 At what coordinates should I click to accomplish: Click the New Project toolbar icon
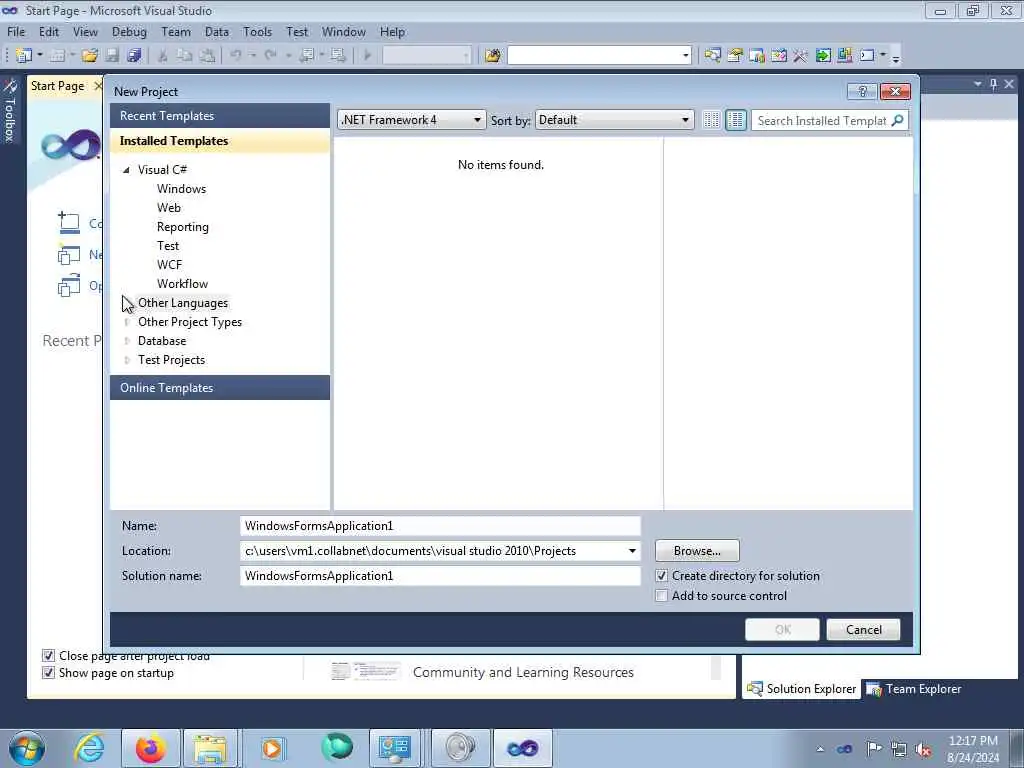24,56
